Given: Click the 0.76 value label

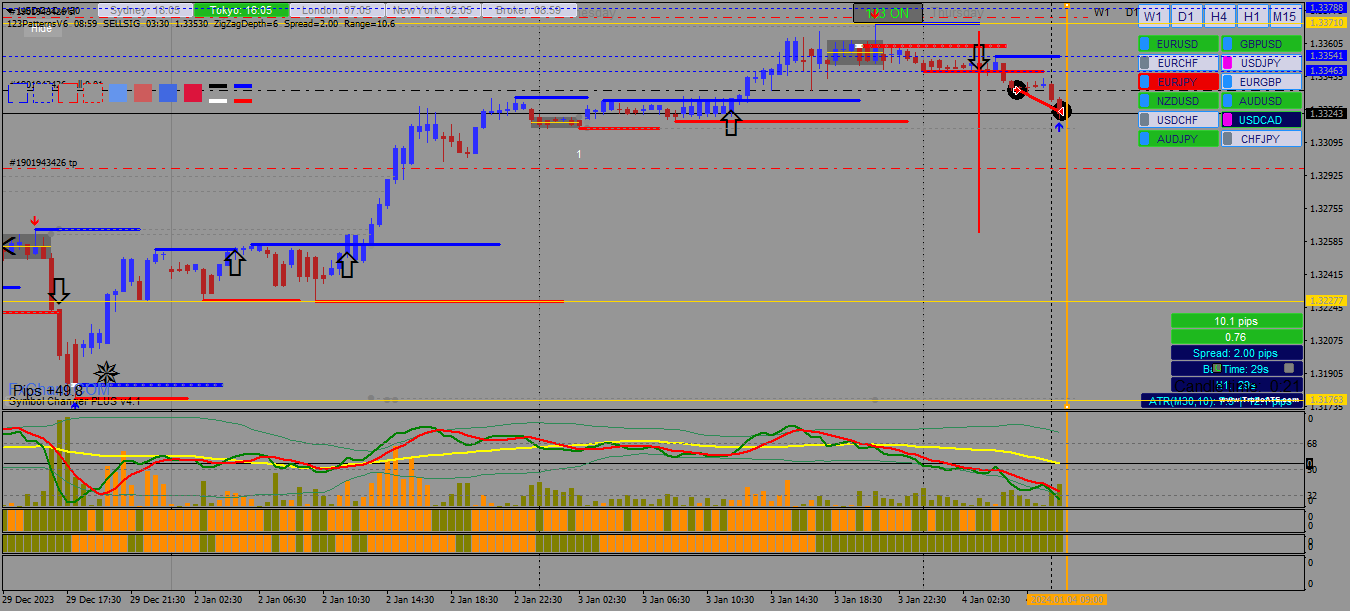Looking at the screenshot, I should point(1237,337).
